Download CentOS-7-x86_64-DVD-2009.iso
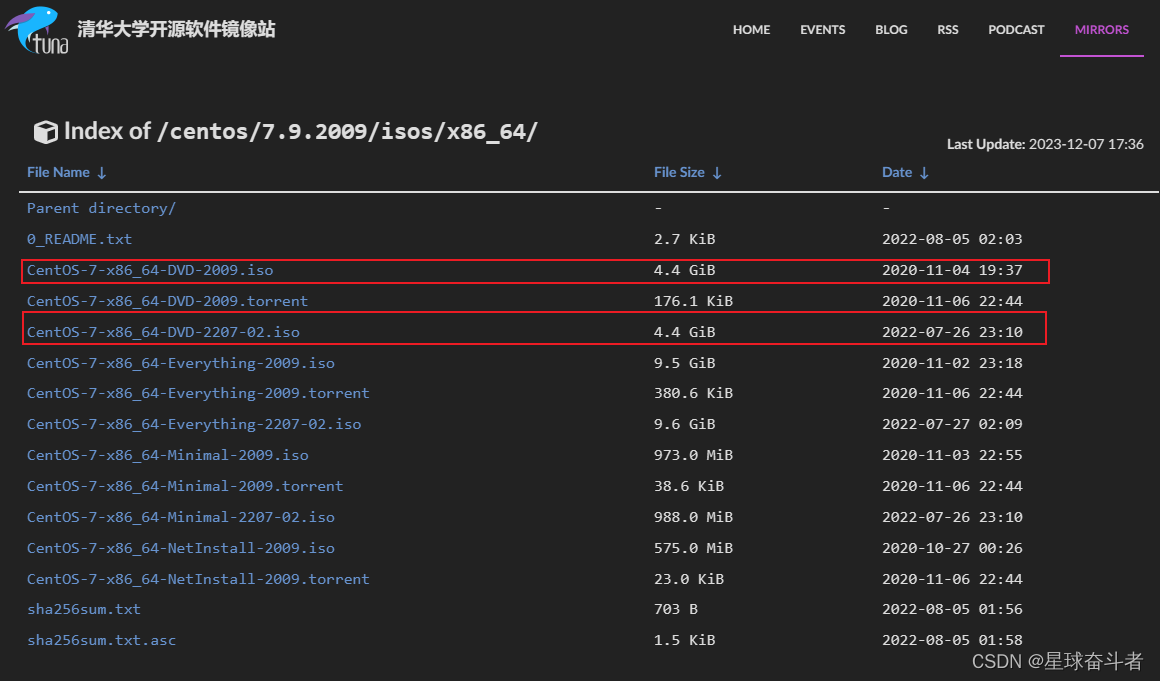 (x=150, y=271)
